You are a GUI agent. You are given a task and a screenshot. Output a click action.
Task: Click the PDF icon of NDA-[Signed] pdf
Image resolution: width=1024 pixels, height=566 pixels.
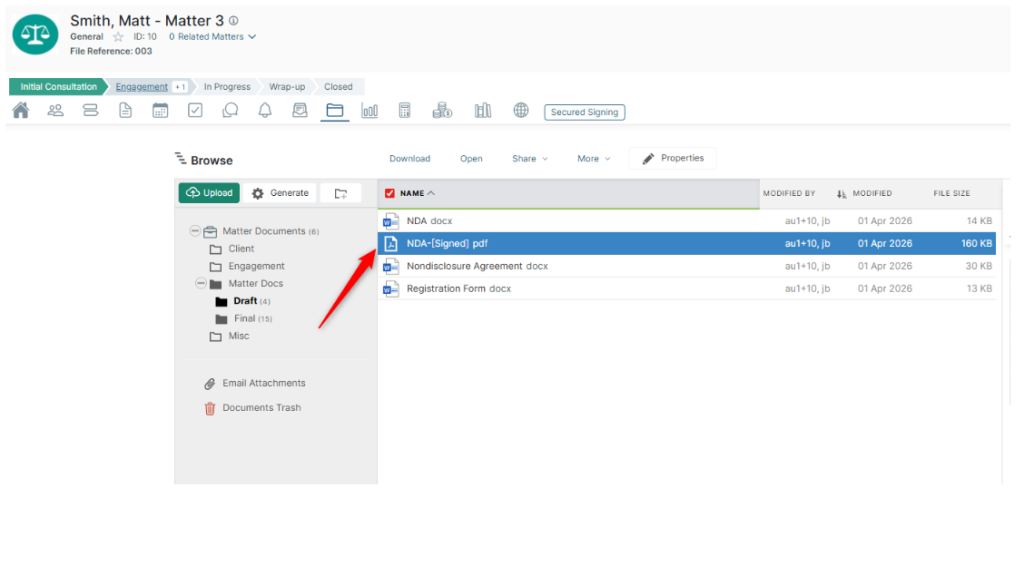[391, 244]
